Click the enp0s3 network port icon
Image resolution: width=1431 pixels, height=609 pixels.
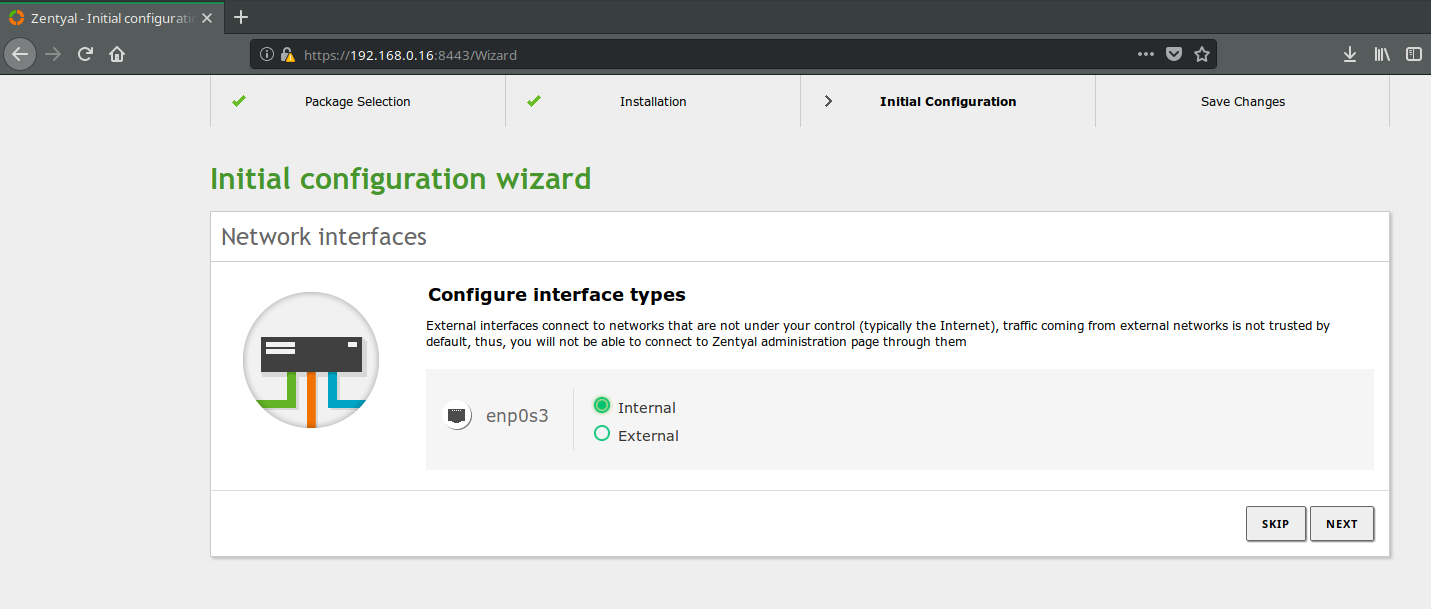458,416
